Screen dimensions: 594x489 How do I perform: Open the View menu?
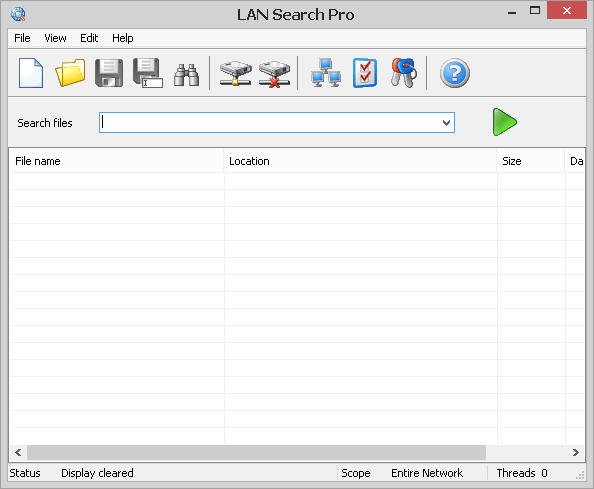tap(55, 38)
